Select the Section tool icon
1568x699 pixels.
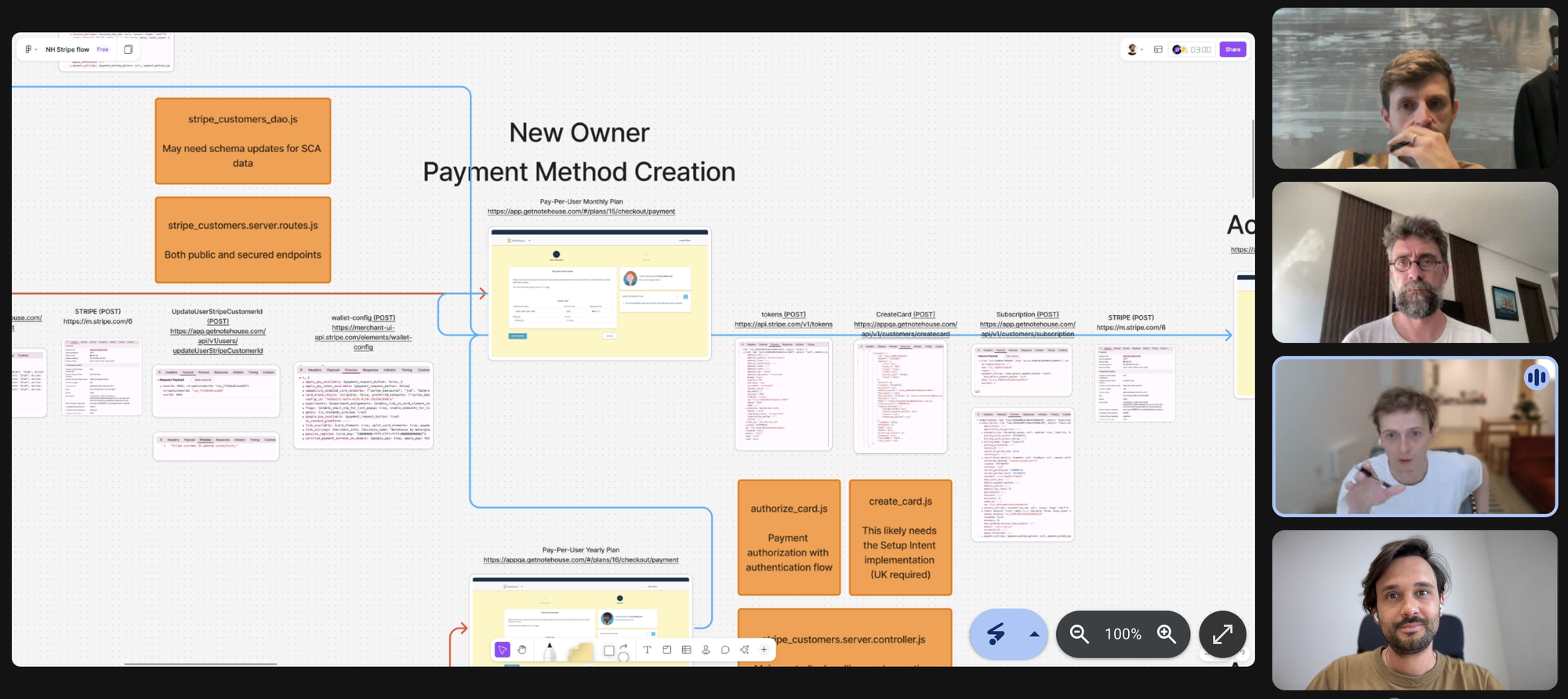[666, 650]
